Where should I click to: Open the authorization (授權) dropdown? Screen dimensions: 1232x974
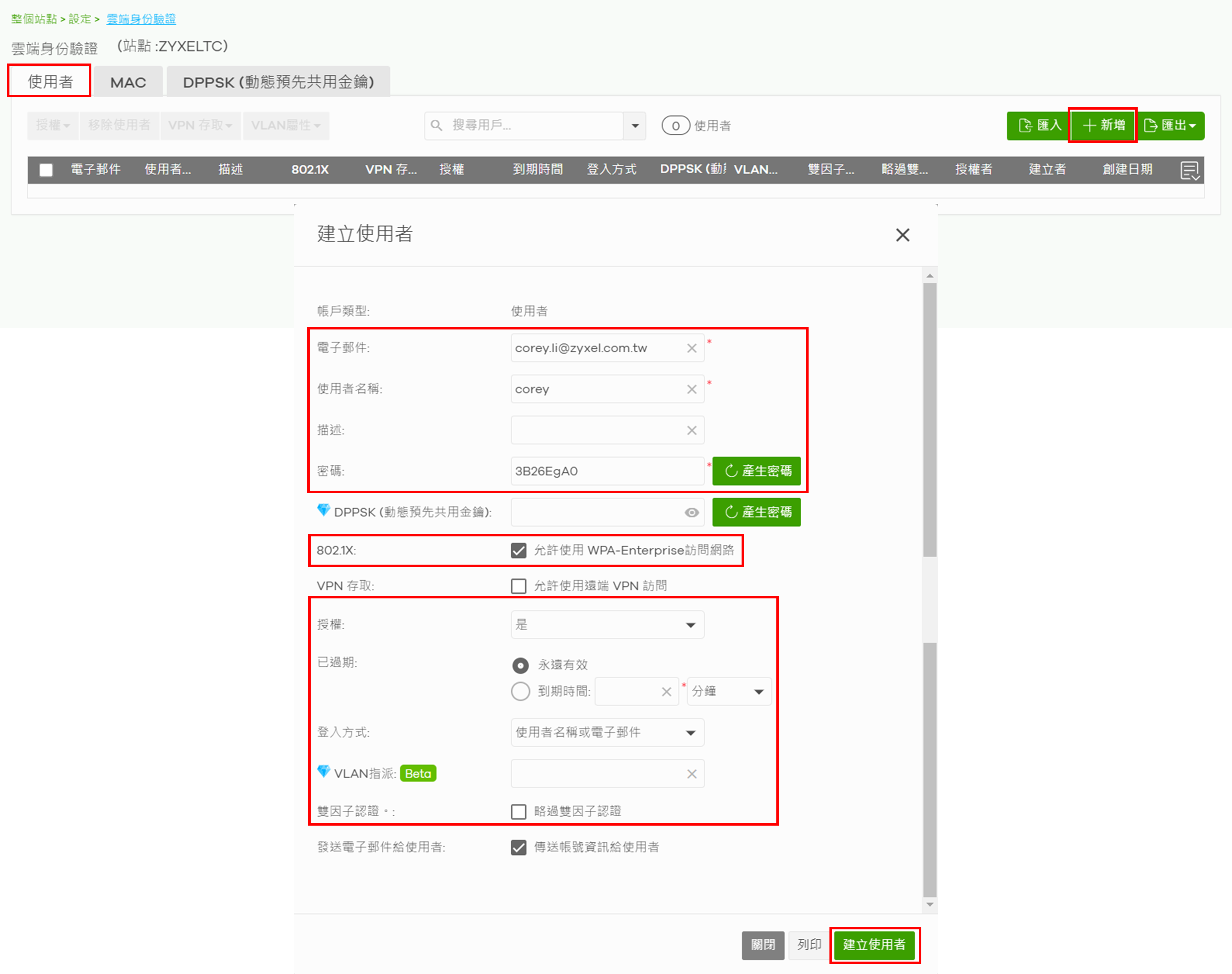tap(608, 625)
